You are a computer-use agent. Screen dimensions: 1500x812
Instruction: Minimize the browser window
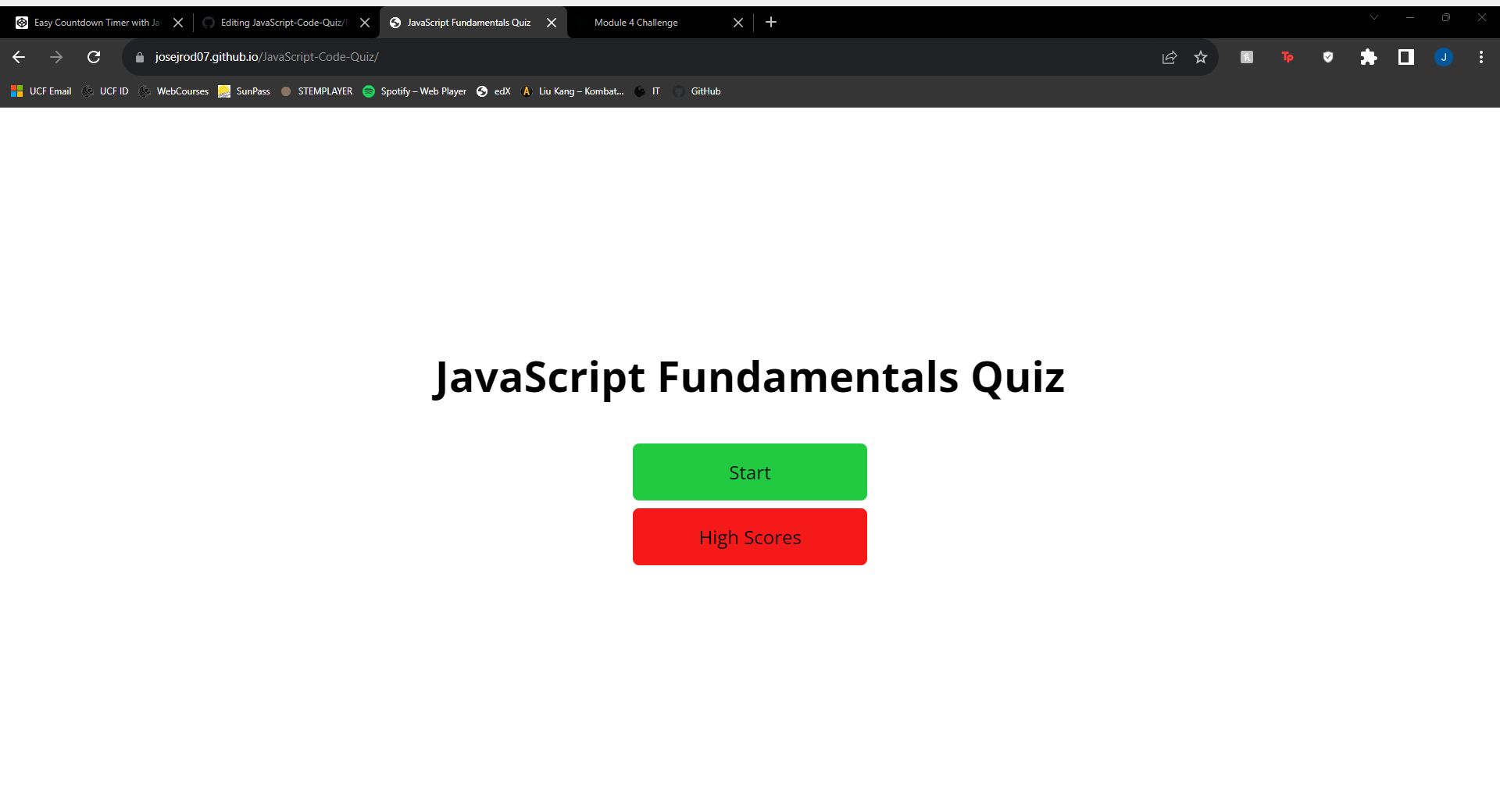click(1410, 17)
